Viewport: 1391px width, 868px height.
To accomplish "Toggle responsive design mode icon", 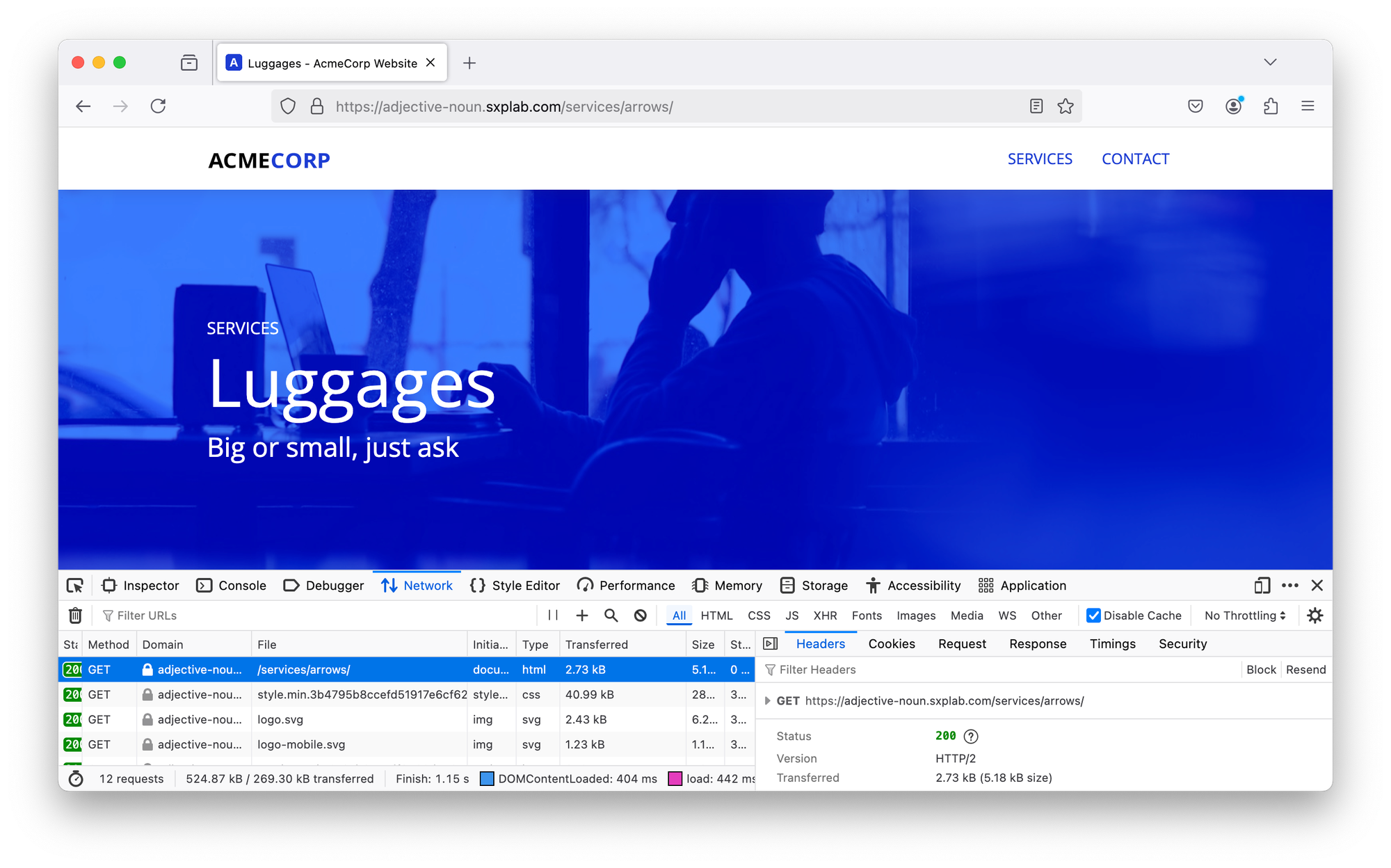I will [1262, 586].
